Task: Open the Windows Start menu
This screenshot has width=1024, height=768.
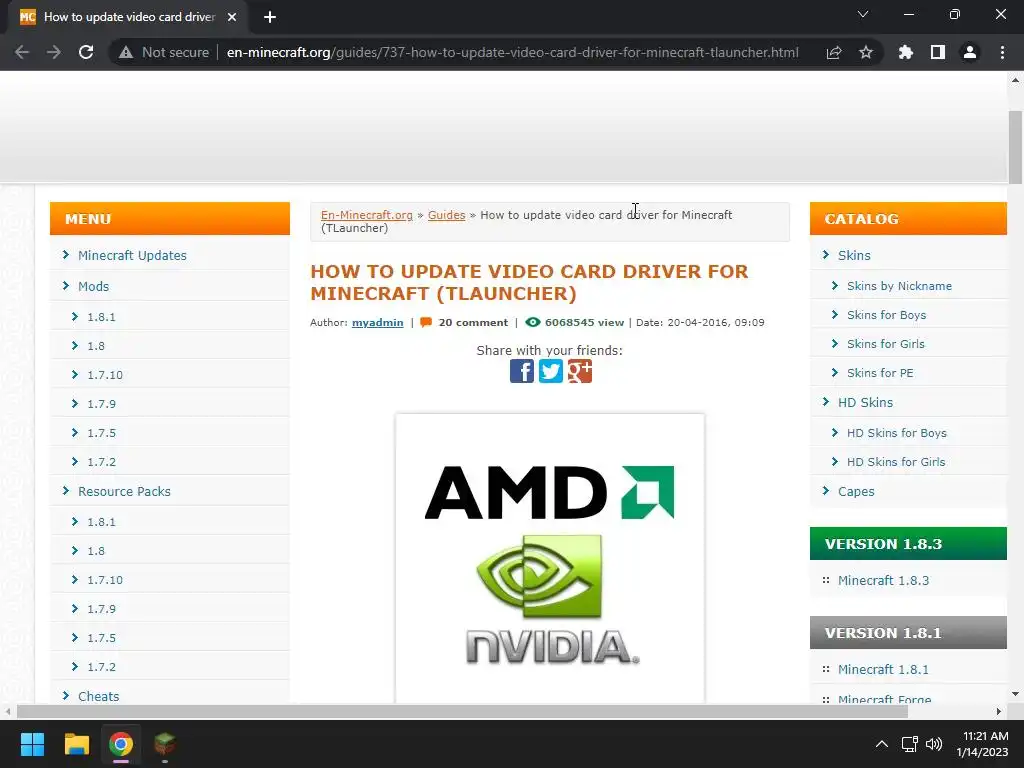Action: pos(32,744)
